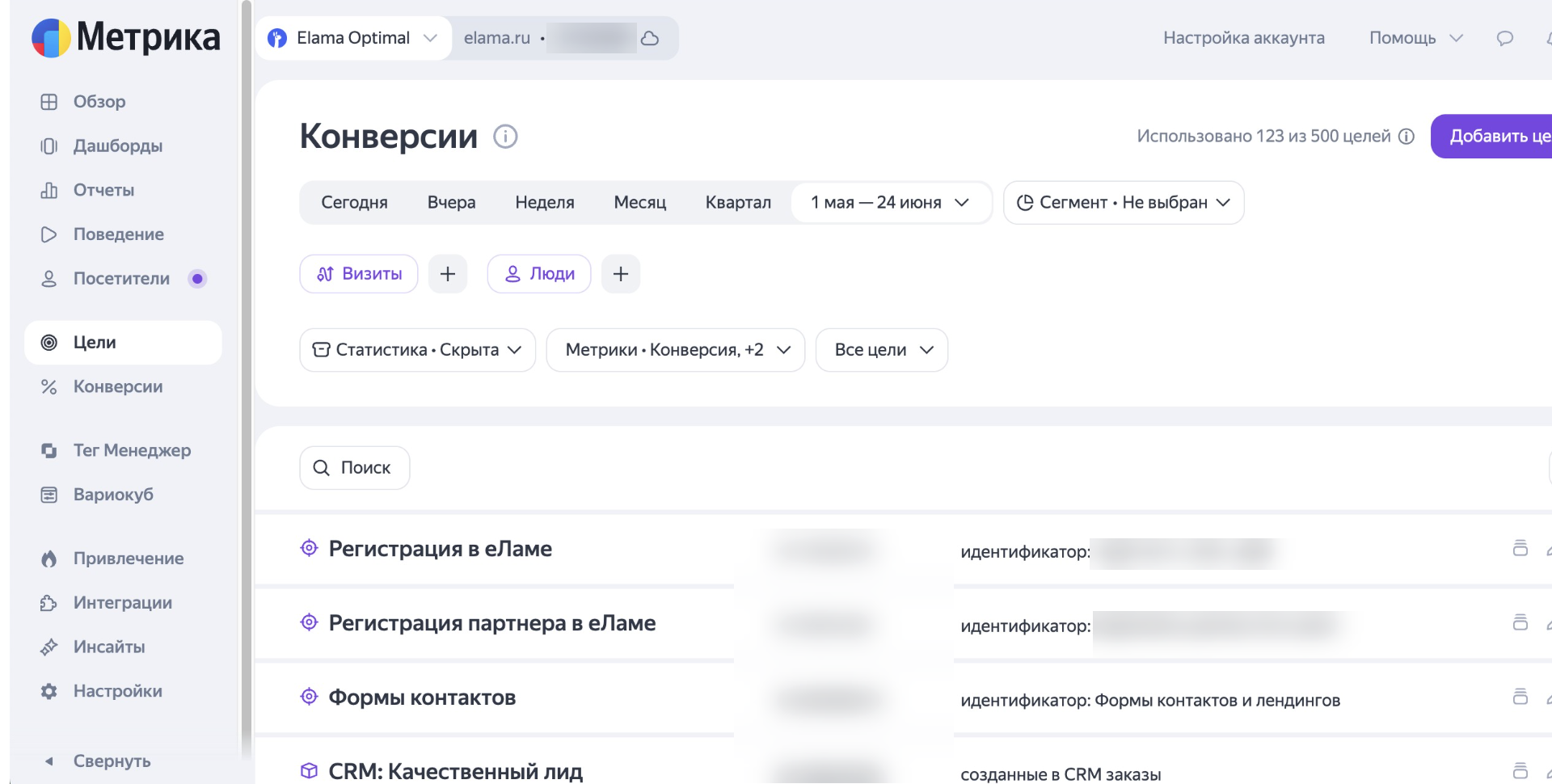Click the purple notification dot beside Посетители

tap(197, 279)
